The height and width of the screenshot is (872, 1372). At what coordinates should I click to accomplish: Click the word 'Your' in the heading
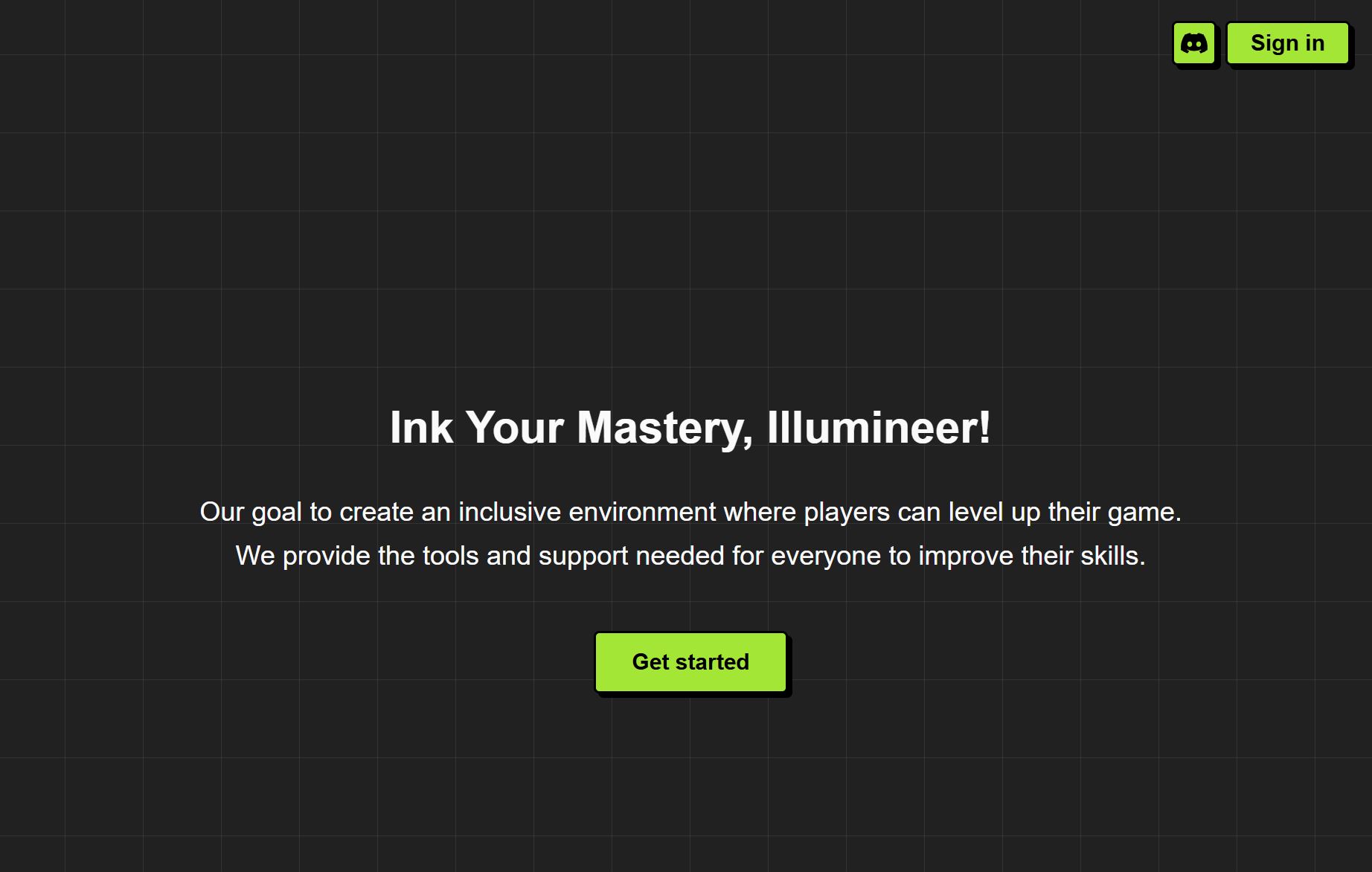pyautogui.click(x=515, y=428)
